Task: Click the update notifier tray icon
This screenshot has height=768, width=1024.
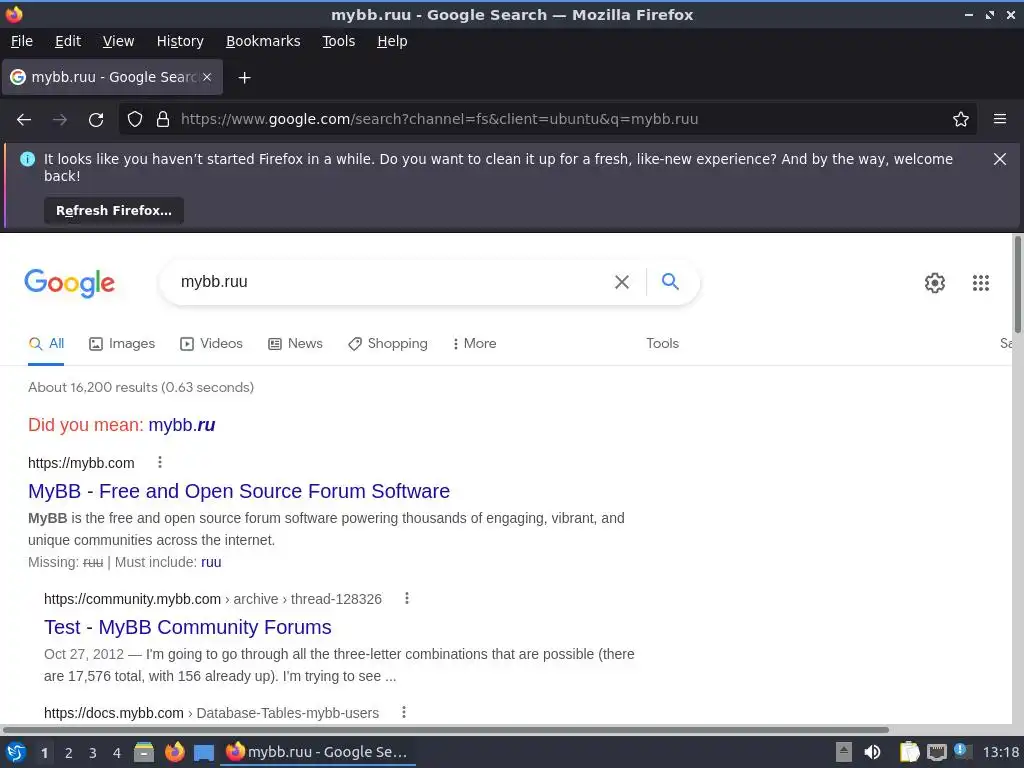Action: point(961,750)
